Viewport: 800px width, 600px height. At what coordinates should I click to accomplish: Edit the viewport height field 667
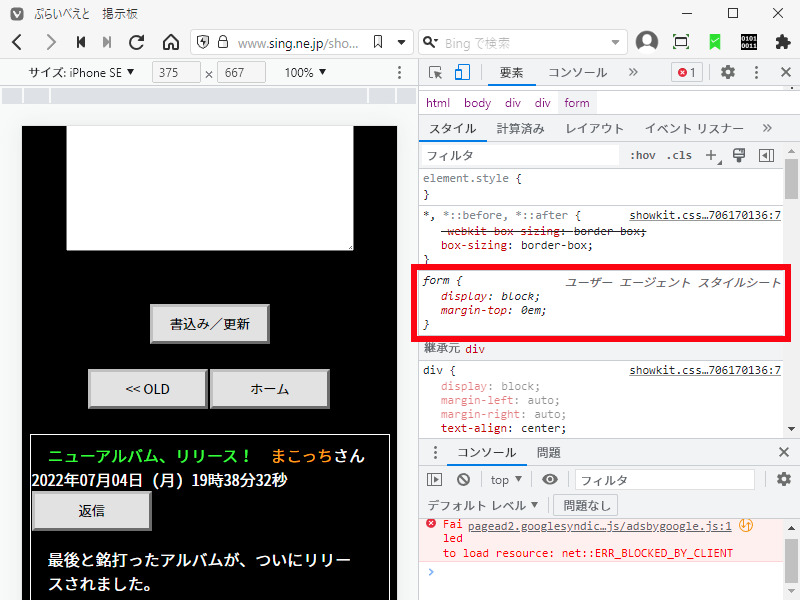click(241, 72)
